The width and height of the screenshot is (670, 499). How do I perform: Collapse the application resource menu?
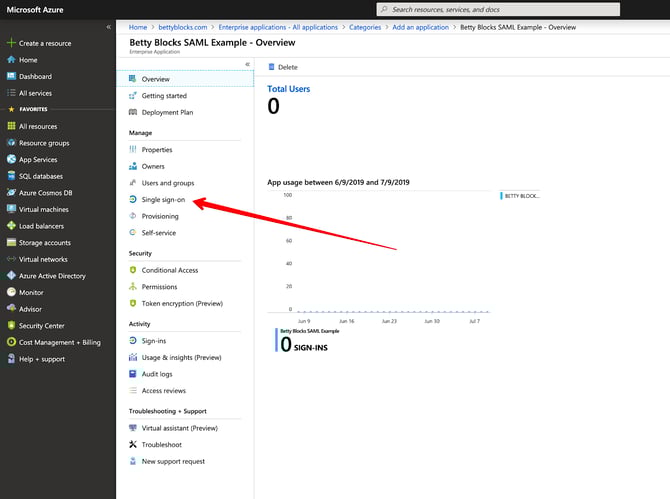coord(248,64)
